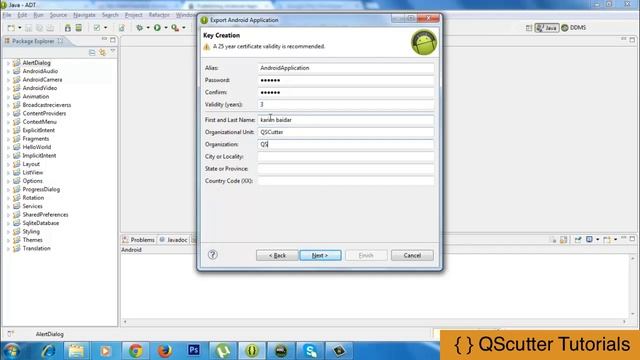
Task: Click the help question mark in dialog
Action: click(212, 255)
